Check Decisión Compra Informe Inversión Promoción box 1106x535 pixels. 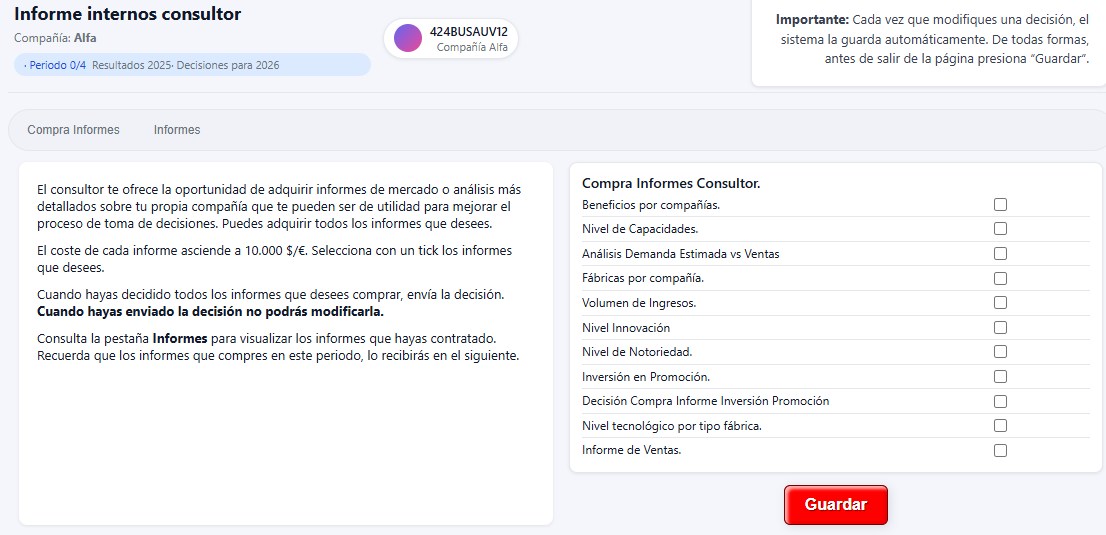(1000, 401)
